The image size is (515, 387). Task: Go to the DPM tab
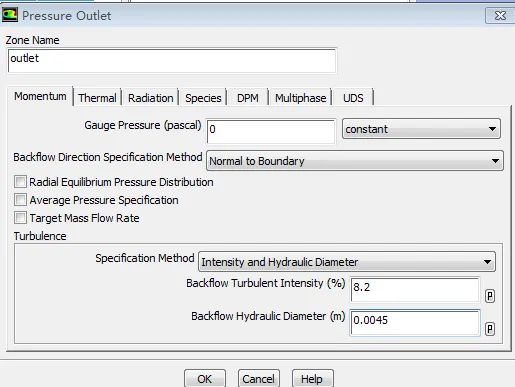pyautogui.click(x=248, y=98)
